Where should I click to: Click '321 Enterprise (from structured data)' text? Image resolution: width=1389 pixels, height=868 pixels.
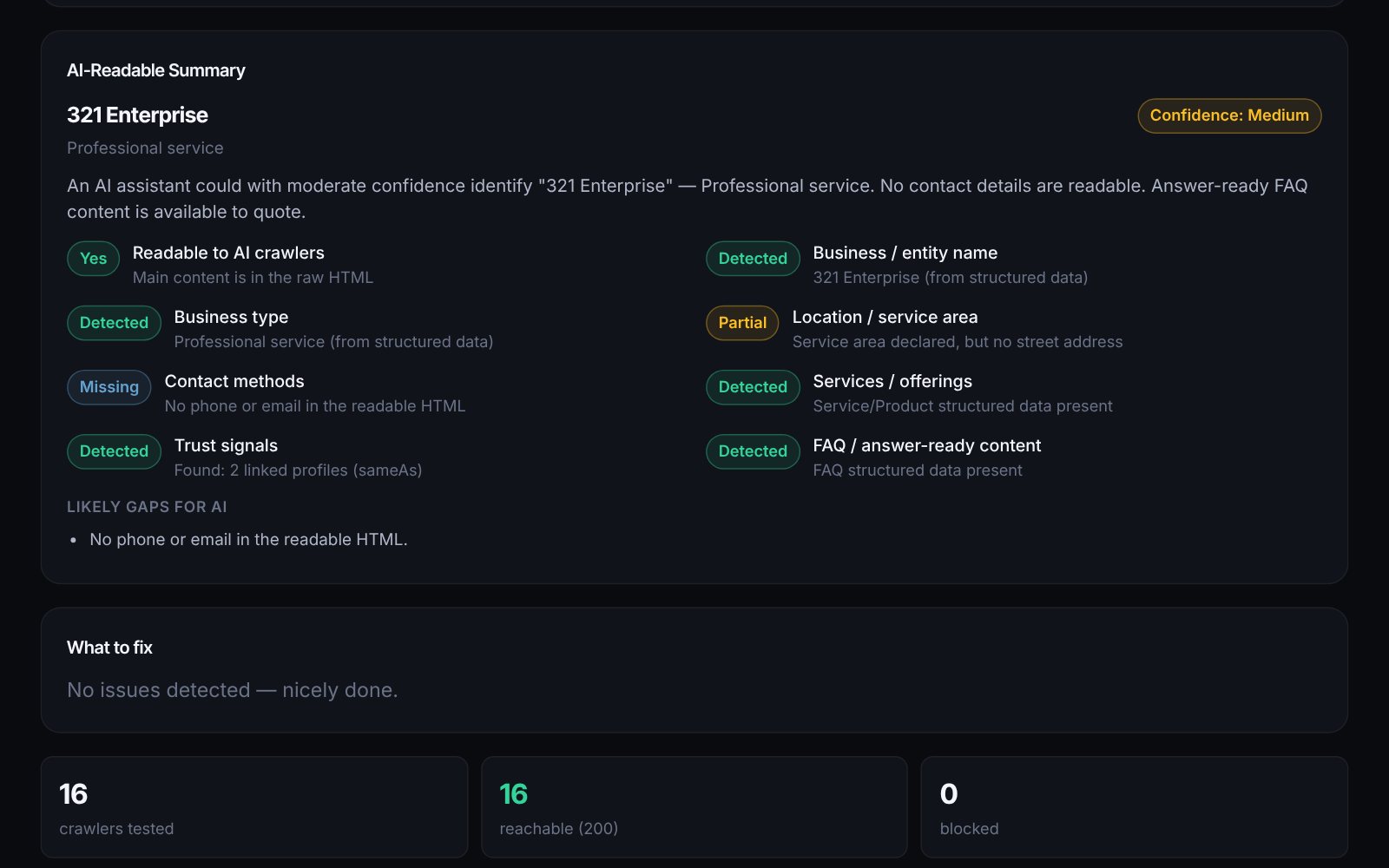(950, 277)
